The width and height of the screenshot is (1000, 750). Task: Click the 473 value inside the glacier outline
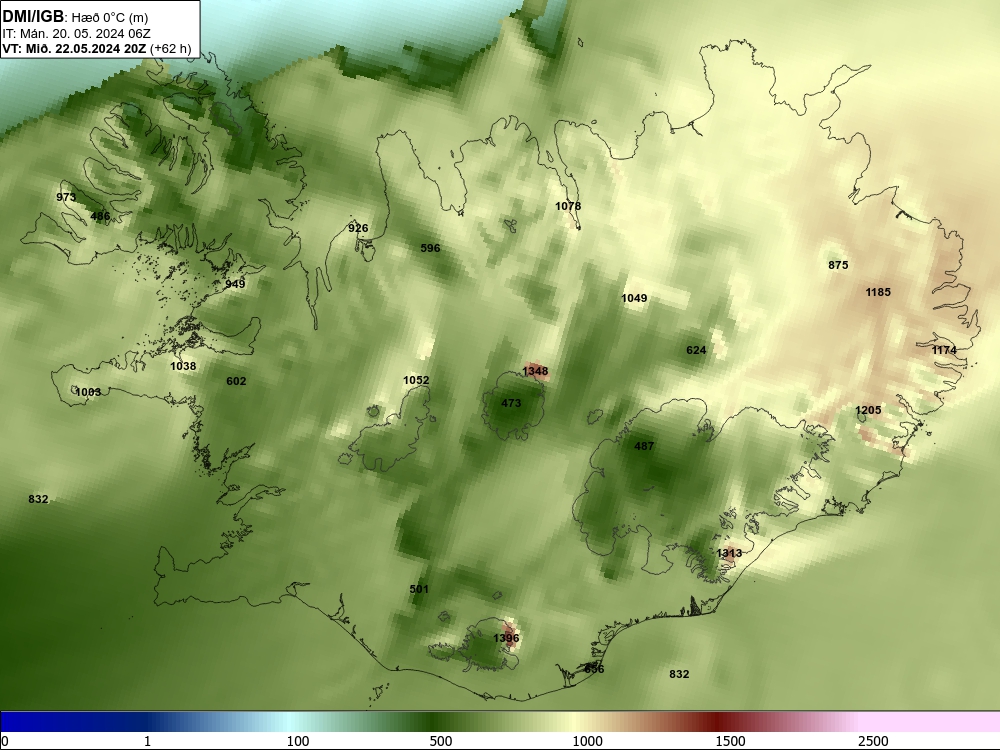pyautogui.click(x=511, y=403)
